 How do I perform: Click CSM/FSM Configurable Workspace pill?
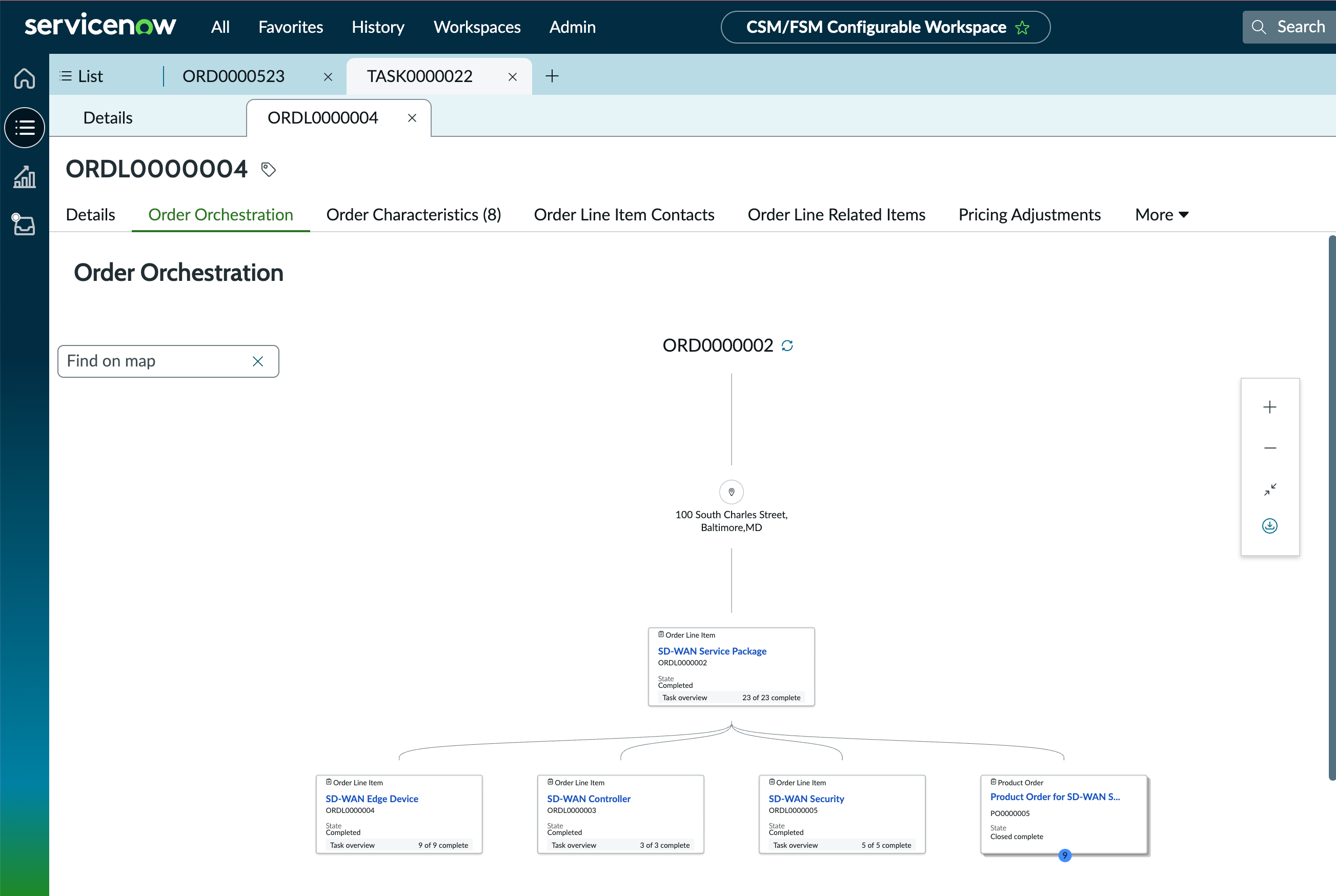click(x=885, y=27)
